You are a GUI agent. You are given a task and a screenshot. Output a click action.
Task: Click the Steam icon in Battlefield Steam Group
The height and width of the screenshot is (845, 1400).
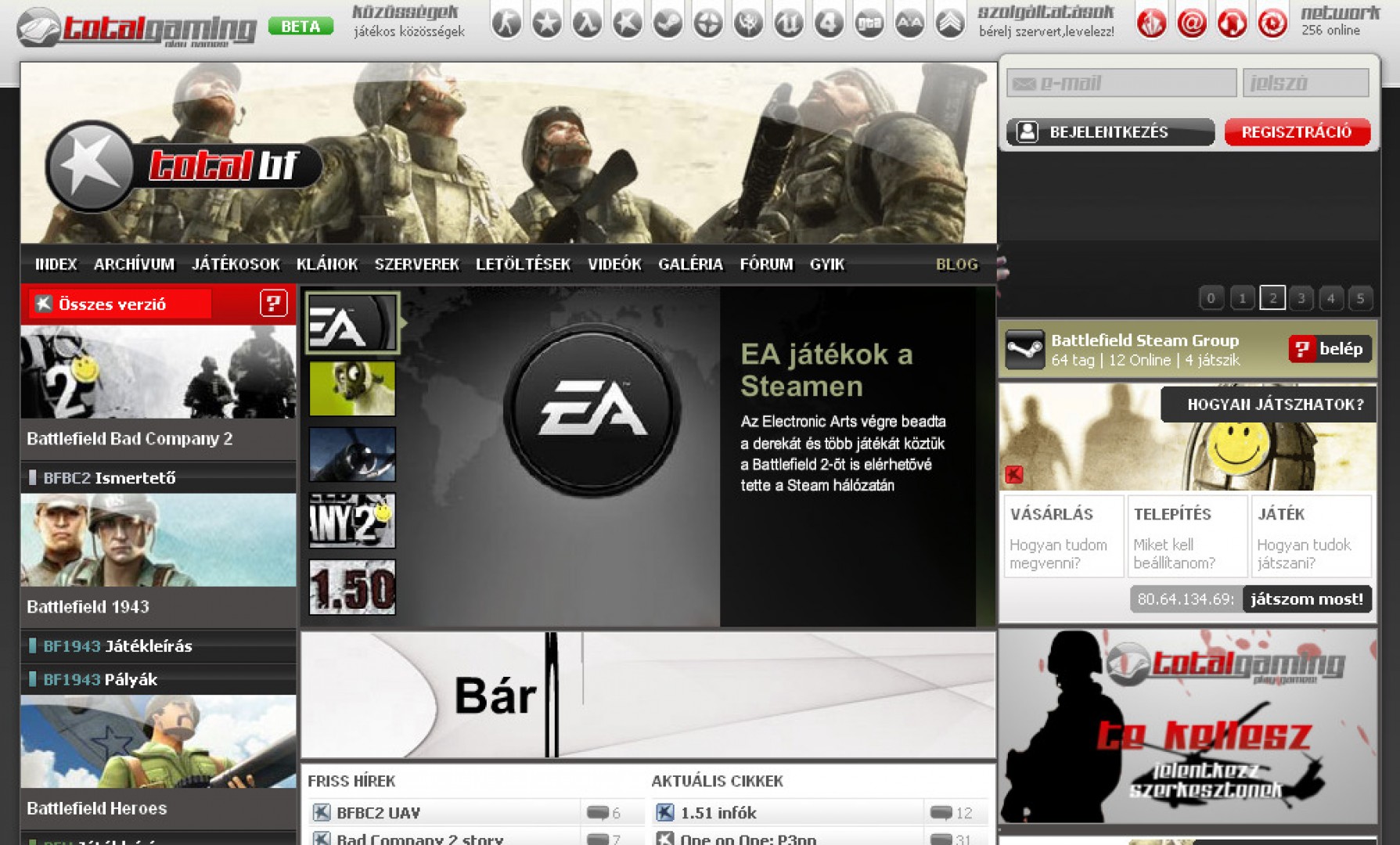click(1024, 349)
